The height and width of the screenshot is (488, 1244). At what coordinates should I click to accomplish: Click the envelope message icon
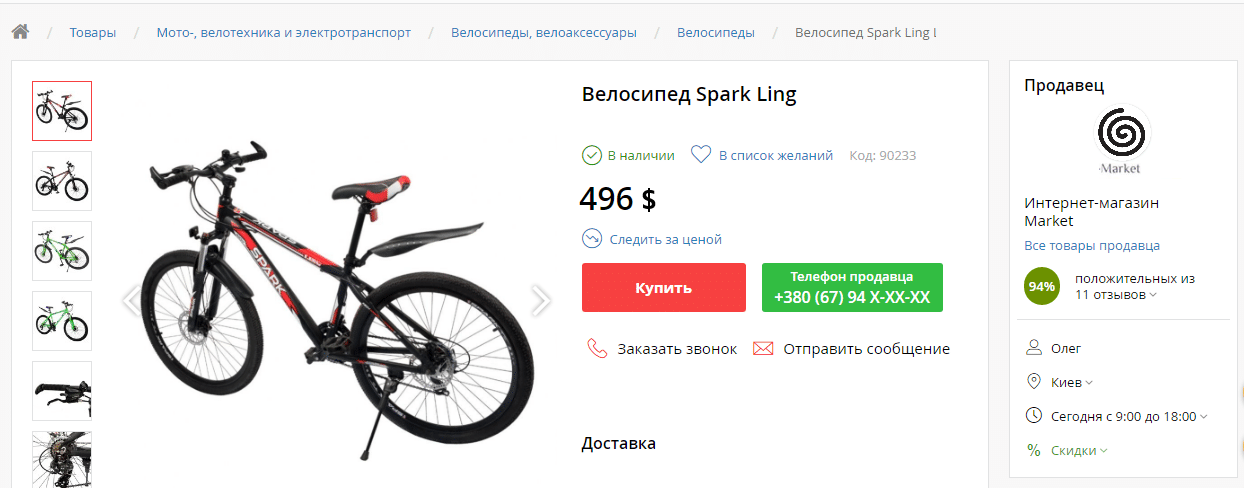pyautogui.click(x=763, y=349)
